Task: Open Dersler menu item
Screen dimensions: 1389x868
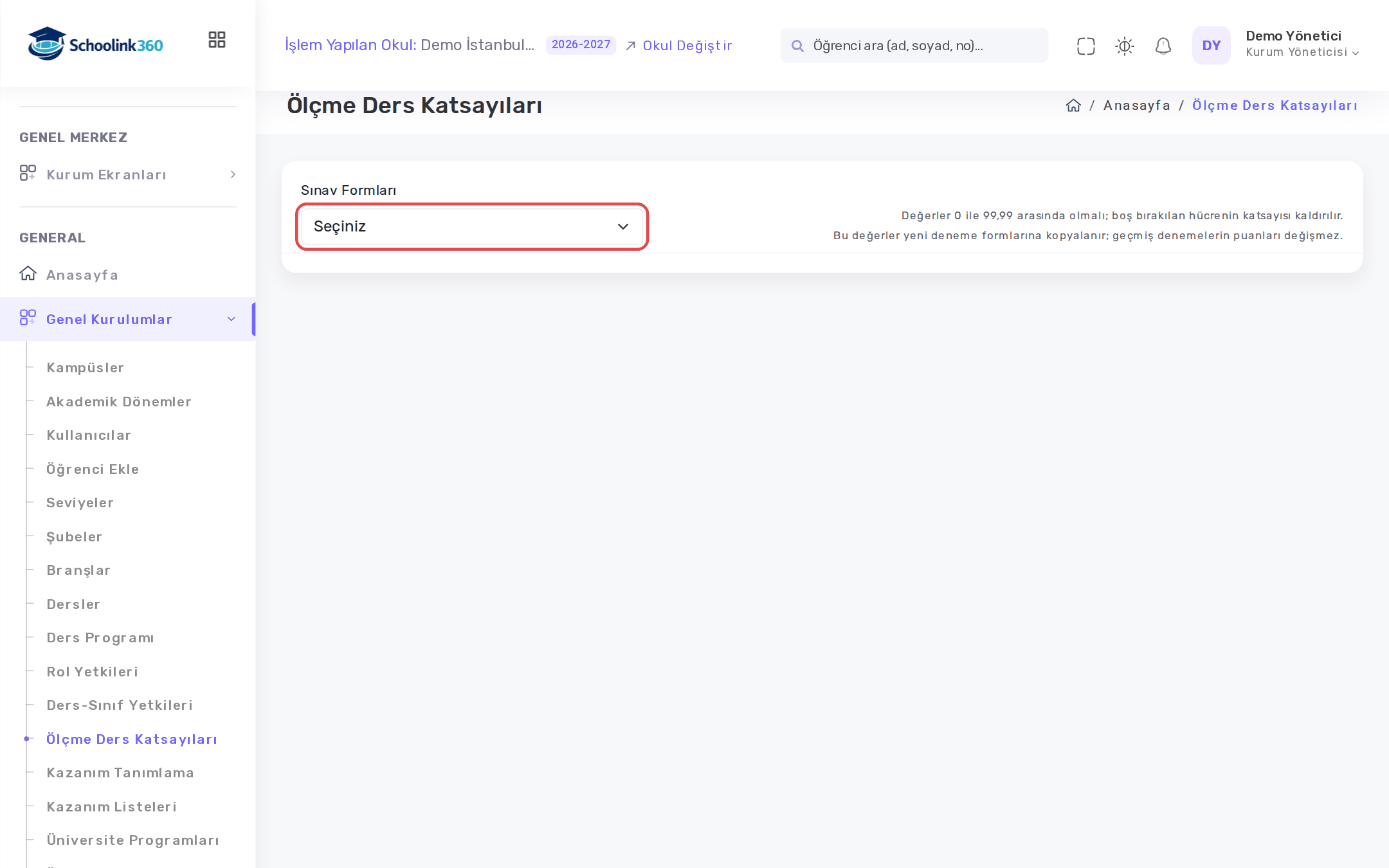Action: [73, 604]
